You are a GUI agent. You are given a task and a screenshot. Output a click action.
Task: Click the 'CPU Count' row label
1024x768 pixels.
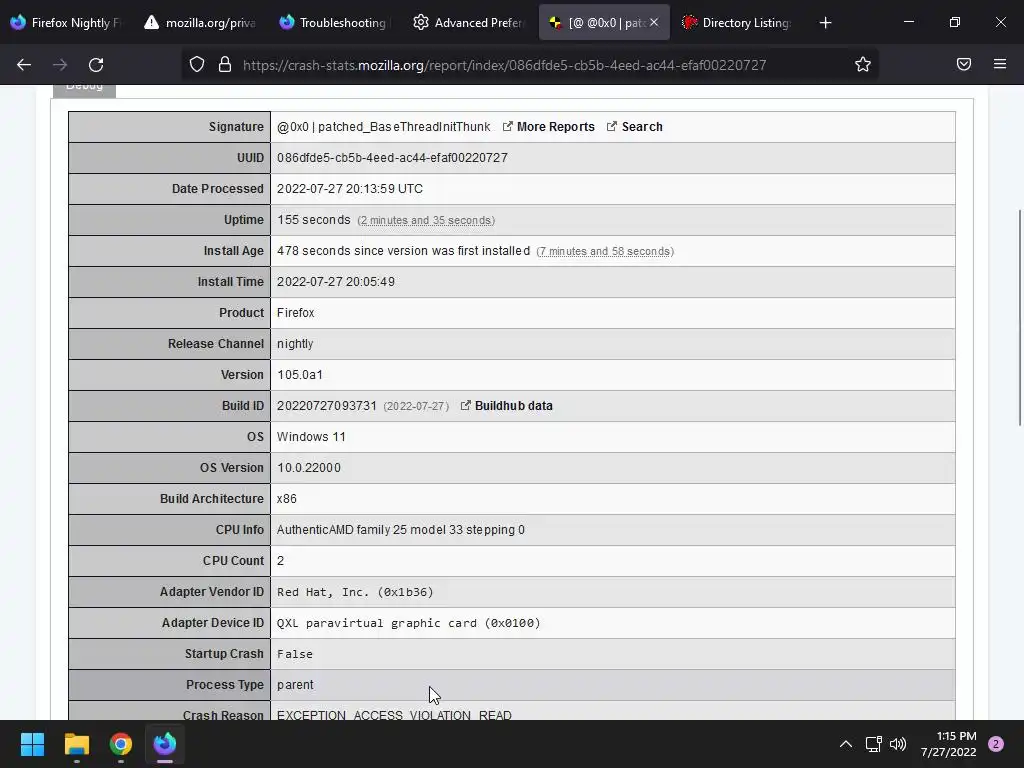pyautogui.click(x=233, y=561)
